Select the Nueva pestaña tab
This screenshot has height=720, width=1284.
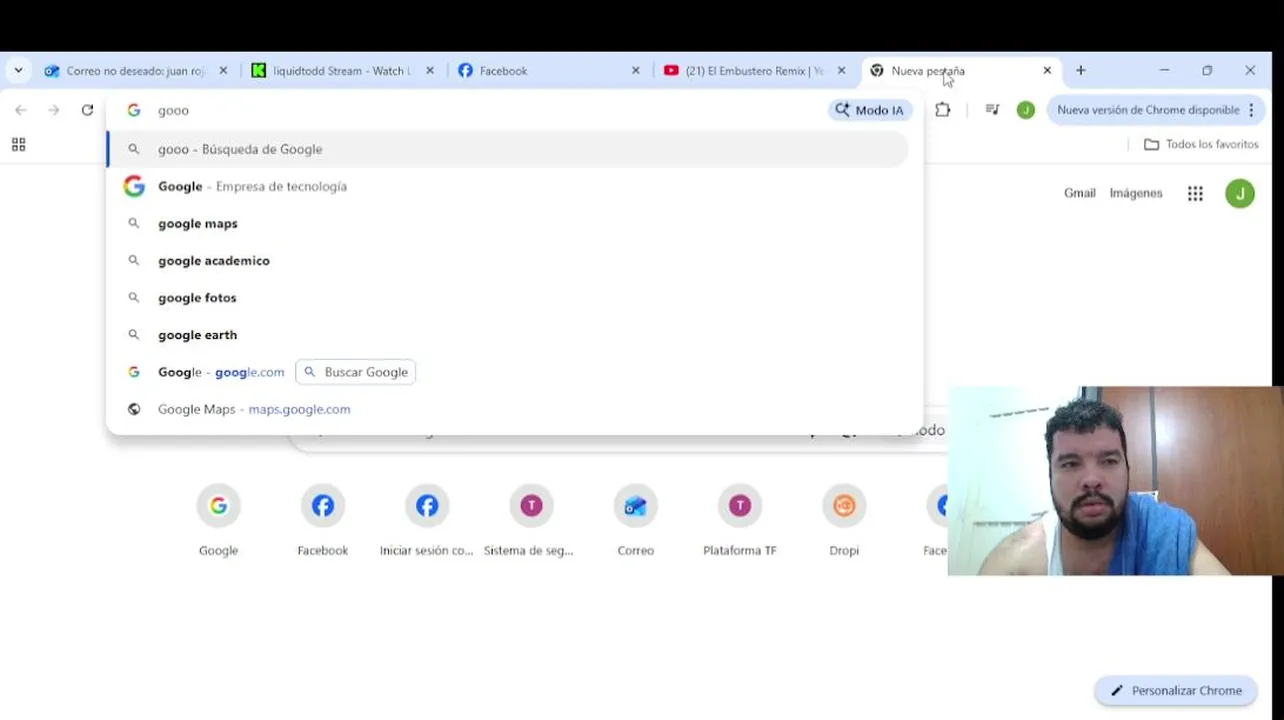961,71
